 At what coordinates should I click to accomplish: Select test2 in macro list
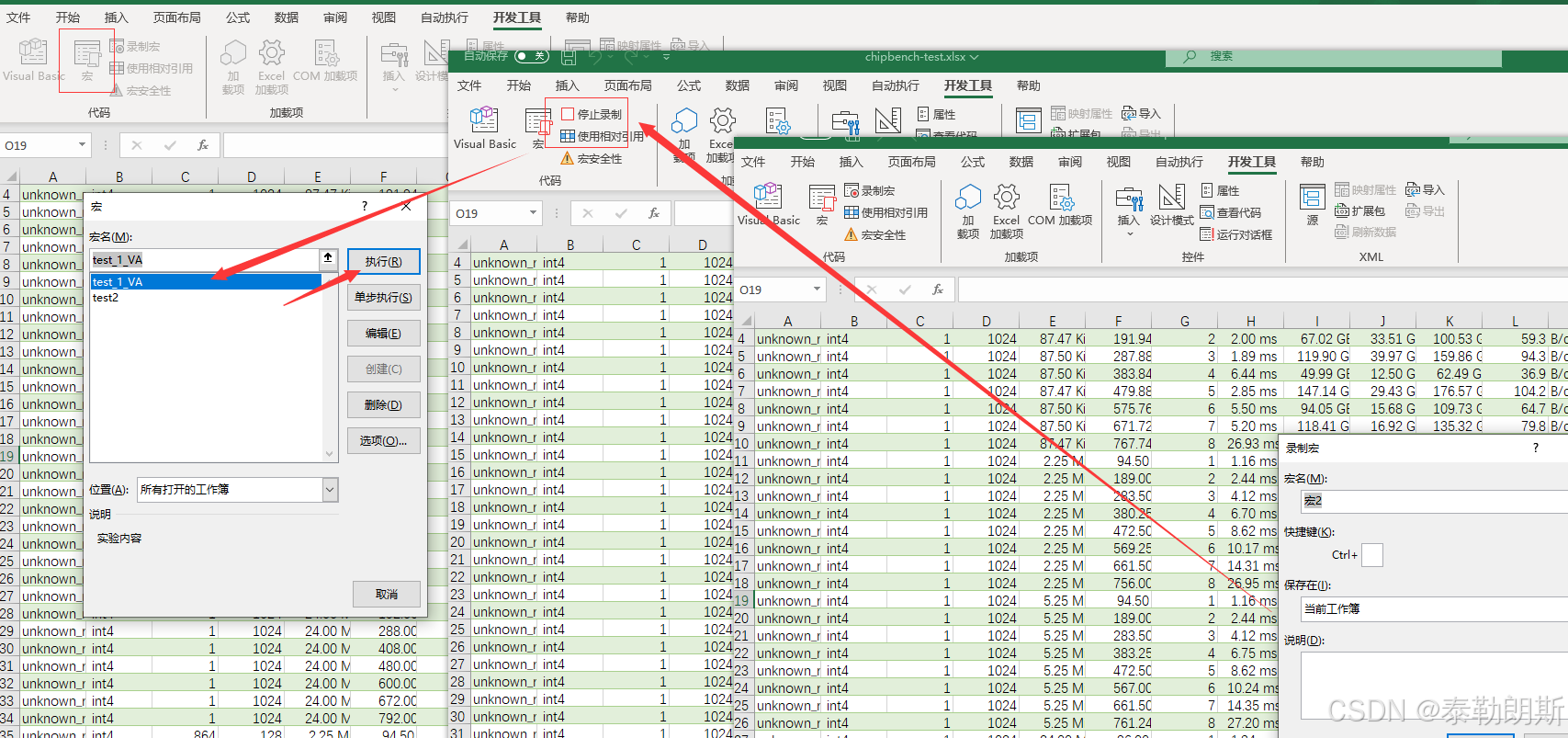[206, 298]
